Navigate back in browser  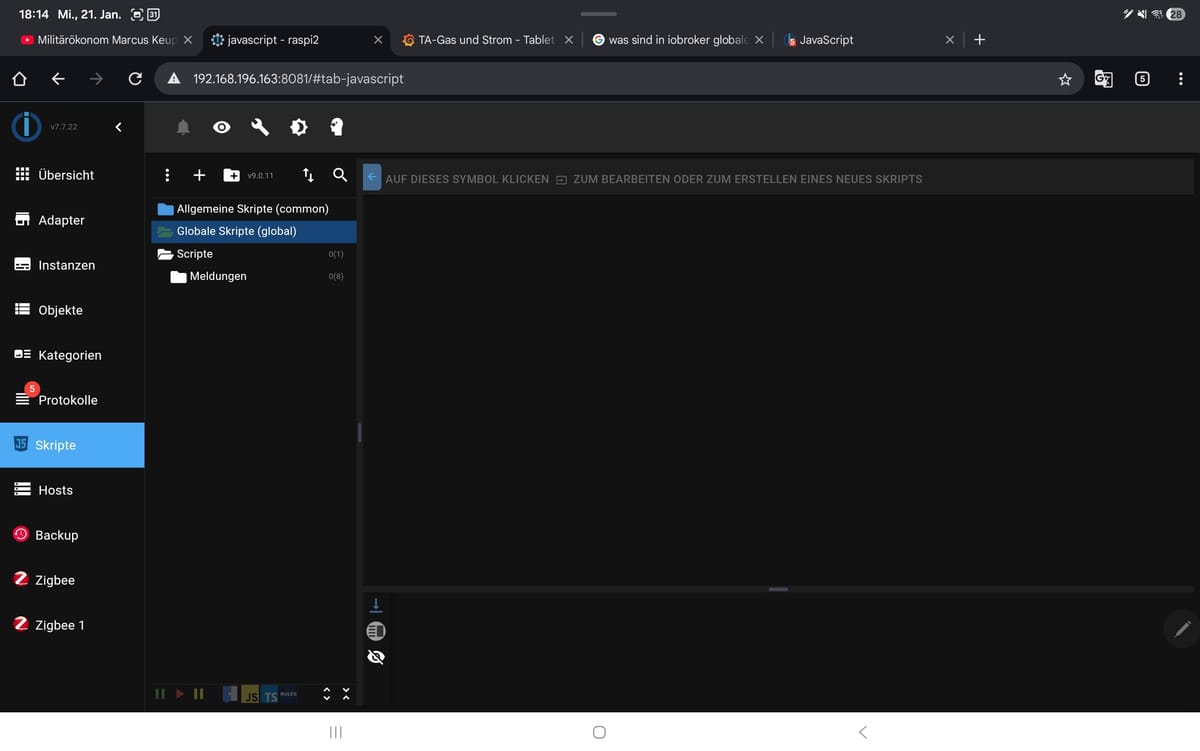click(58, 78)
